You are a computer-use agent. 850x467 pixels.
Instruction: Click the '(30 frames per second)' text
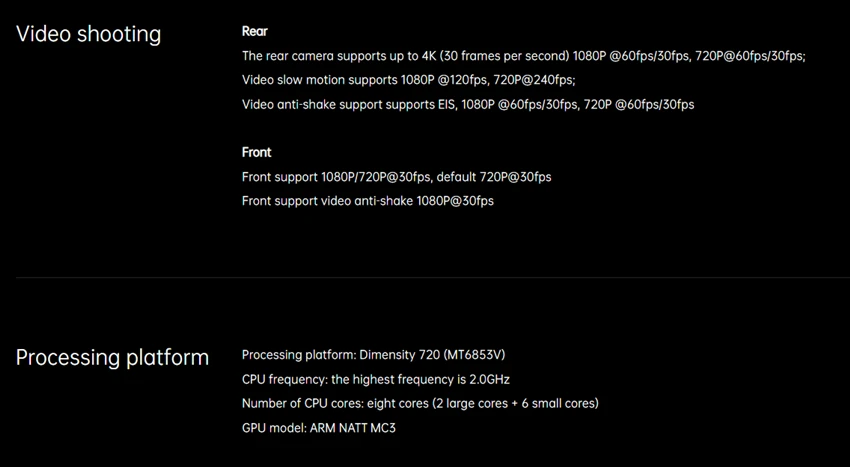tap(496, 56)
